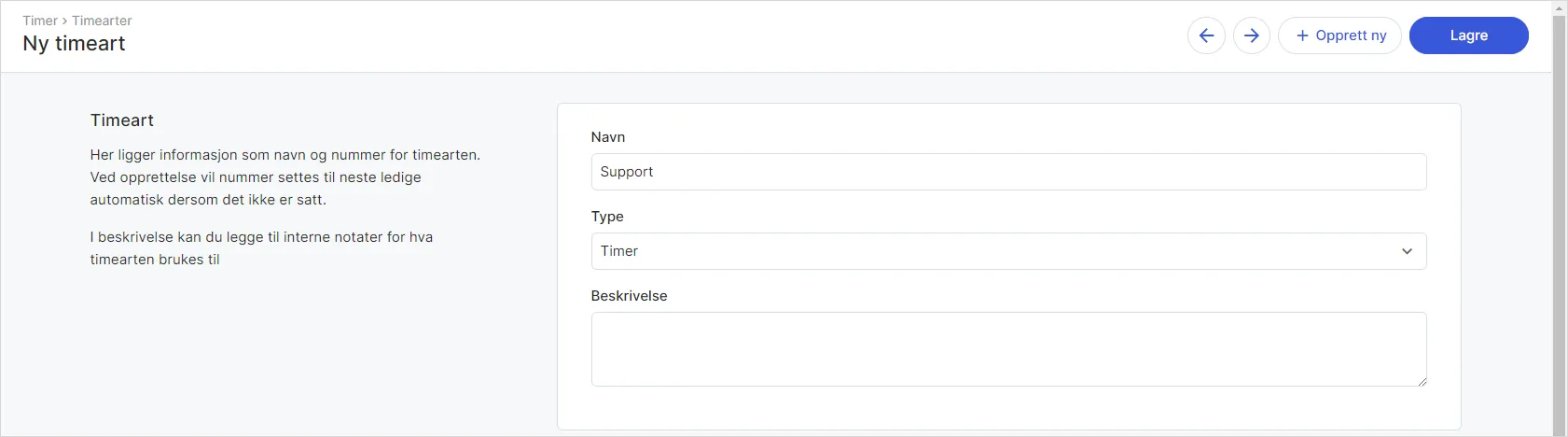The height and width of the screenshot is (437, 1568).
Task: Click the left arrow previous-record icon
Action: [x=1206, y=35]
